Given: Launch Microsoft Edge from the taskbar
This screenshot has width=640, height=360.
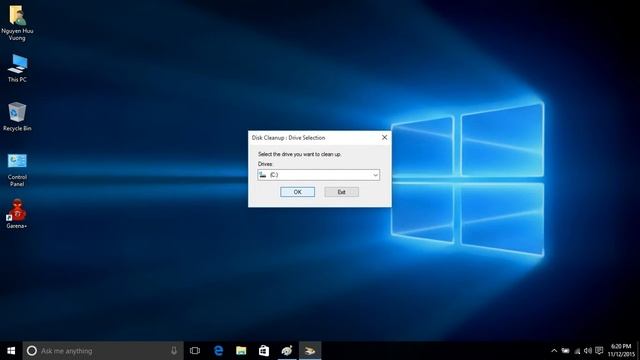Looking at the screenshot, I should [x=218, y=351].
